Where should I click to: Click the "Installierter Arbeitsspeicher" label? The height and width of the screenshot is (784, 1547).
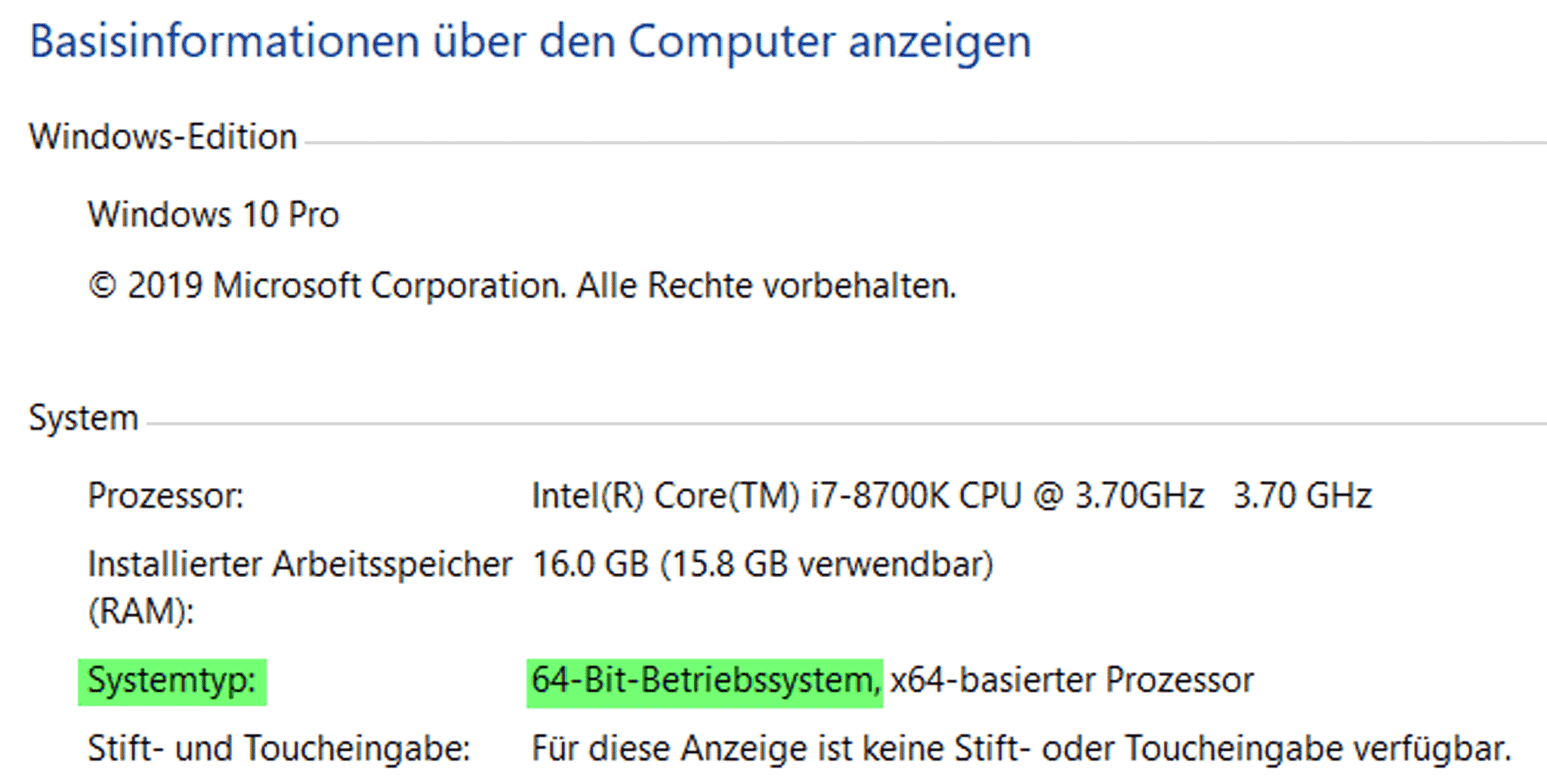click(300, 565)
